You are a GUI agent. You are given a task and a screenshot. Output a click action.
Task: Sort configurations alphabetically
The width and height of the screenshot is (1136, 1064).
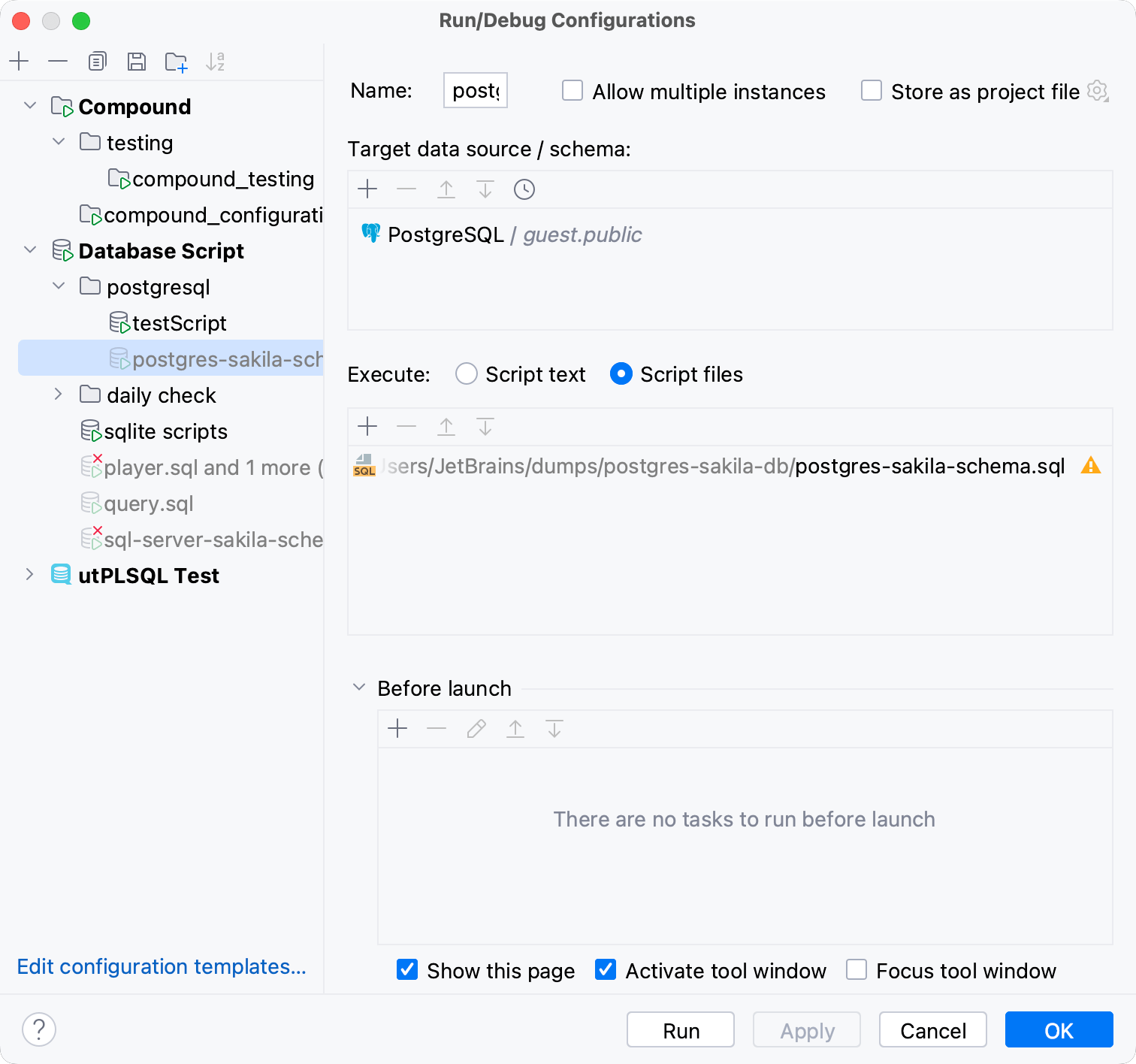coord(216,61)
